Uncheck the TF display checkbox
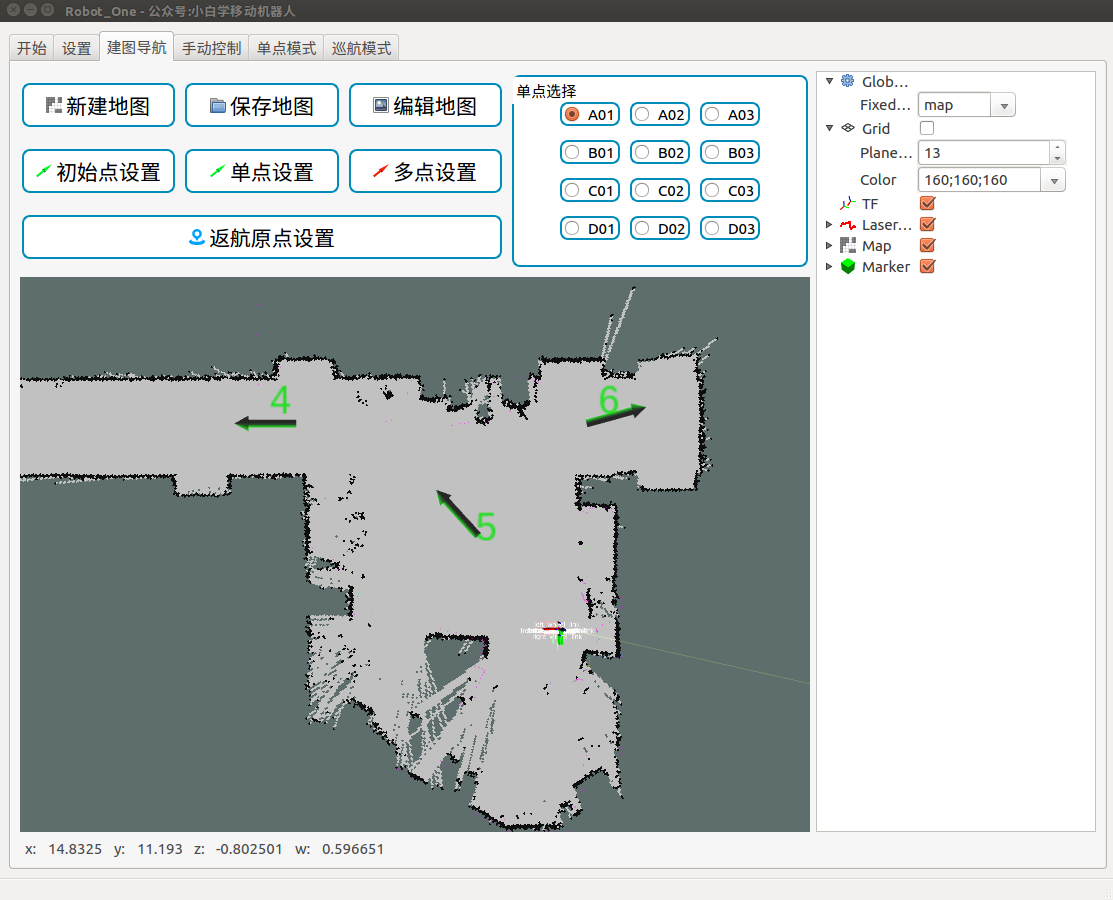The width and height of the screenshot is (1113, 900). click(x=927, y=203)
